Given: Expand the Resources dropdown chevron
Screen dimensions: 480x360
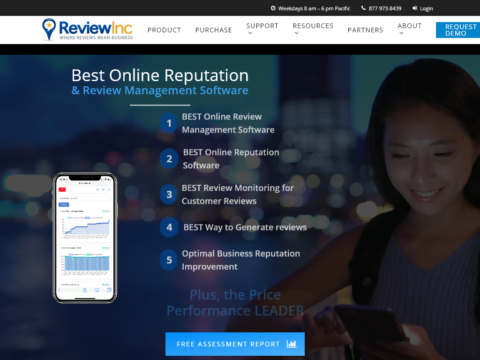Looking at the screenshot, I should (x=296, y=33).
